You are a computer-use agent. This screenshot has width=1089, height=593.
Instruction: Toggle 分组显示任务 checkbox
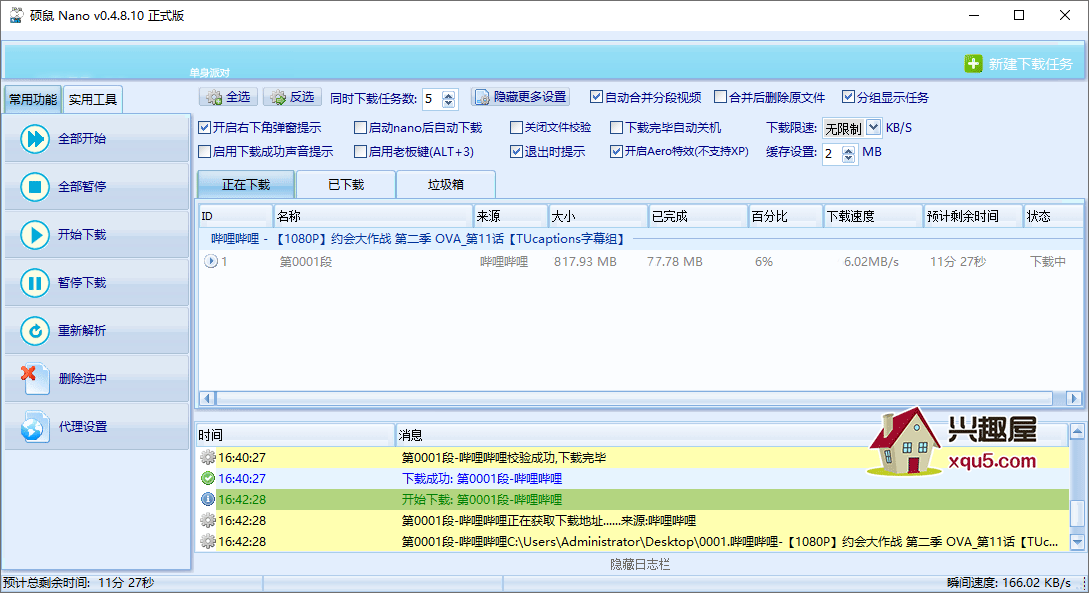[x=848, y=97]
